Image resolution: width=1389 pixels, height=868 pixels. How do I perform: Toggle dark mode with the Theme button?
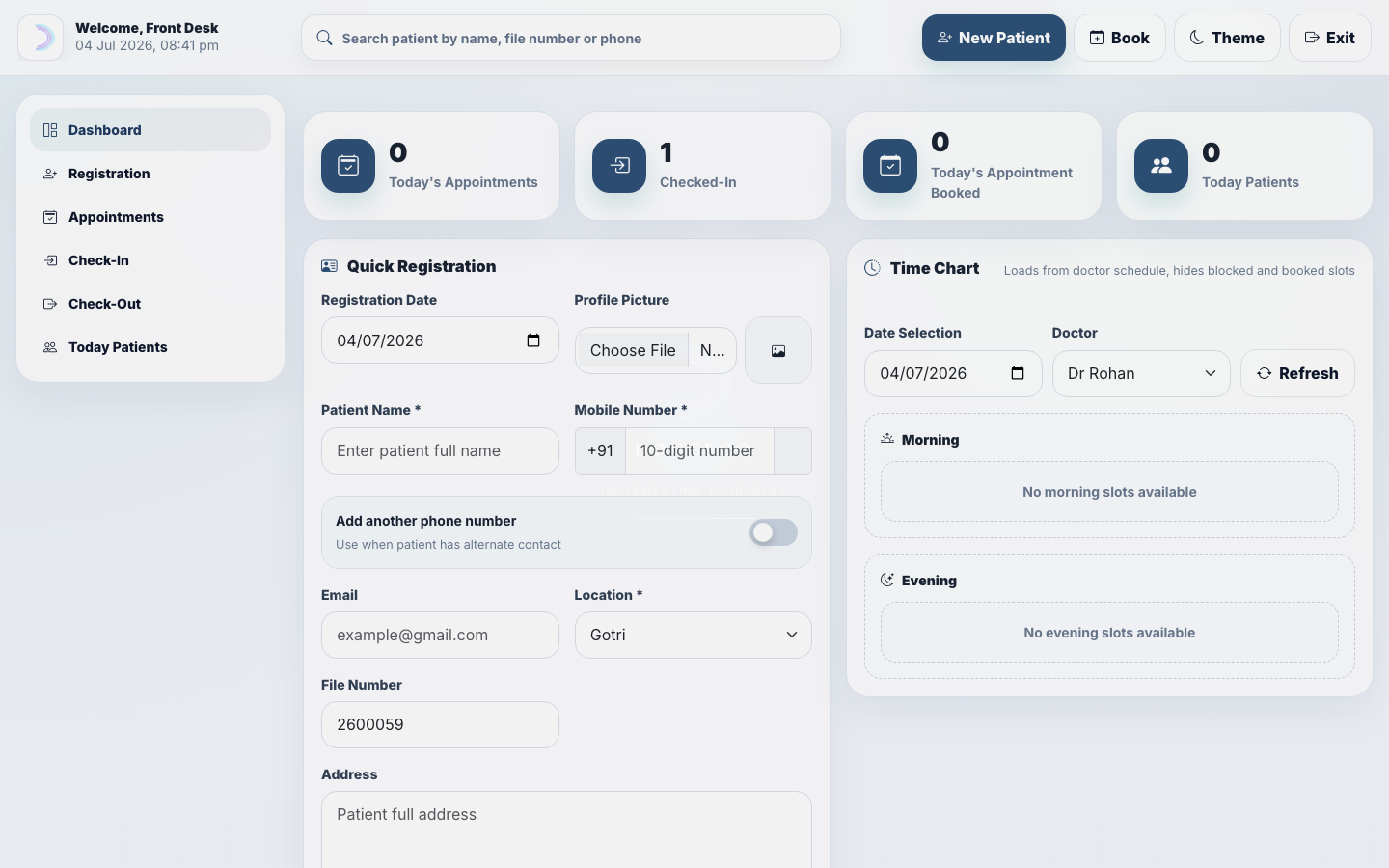point(1227,38)
